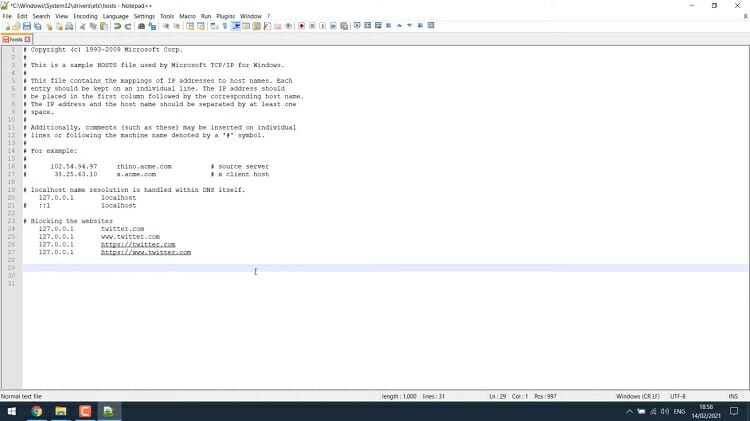
Task: Open the Encoding menu
Action: 85,16
